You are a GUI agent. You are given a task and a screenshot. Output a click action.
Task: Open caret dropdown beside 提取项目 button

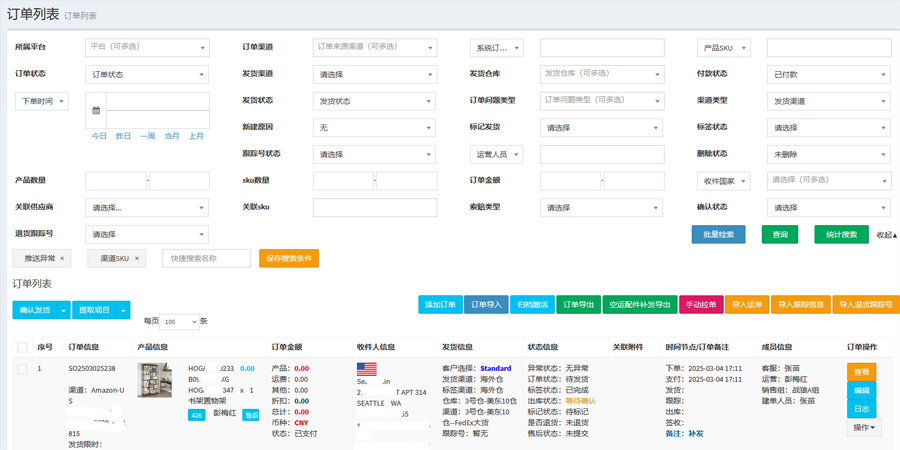pos(125,311)
